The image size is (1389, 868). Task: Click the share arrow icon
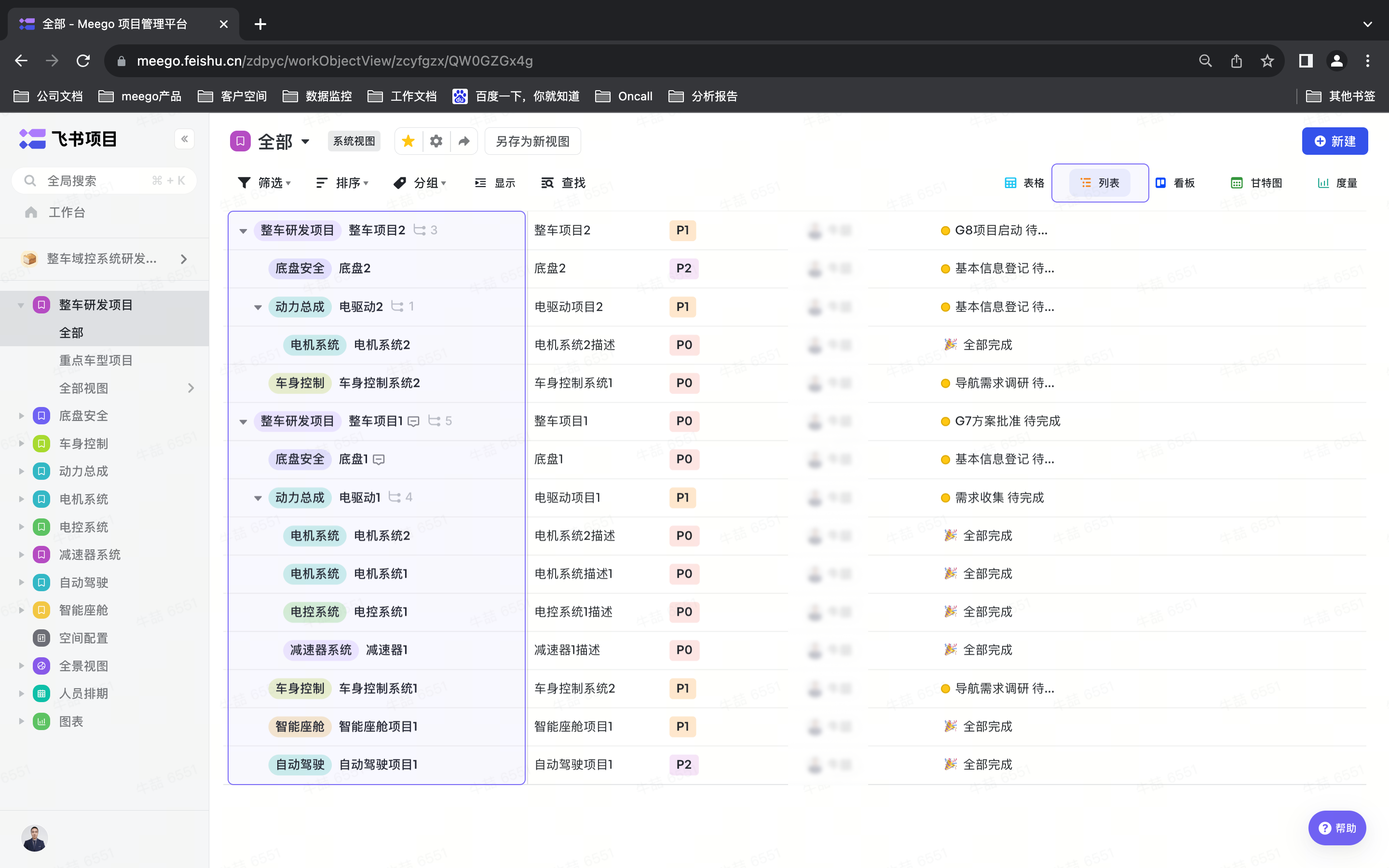[x=464, y=141]
